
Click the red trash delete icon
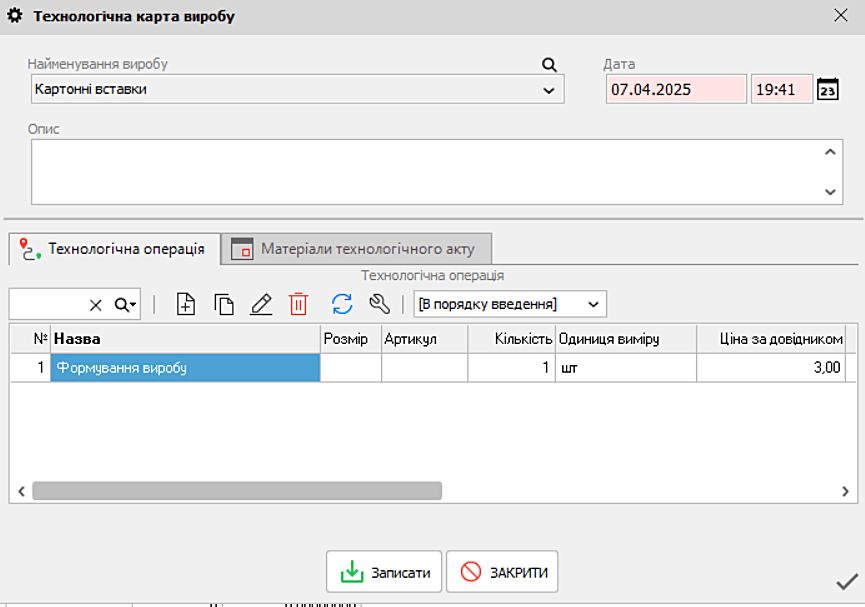tap(299, 304)
